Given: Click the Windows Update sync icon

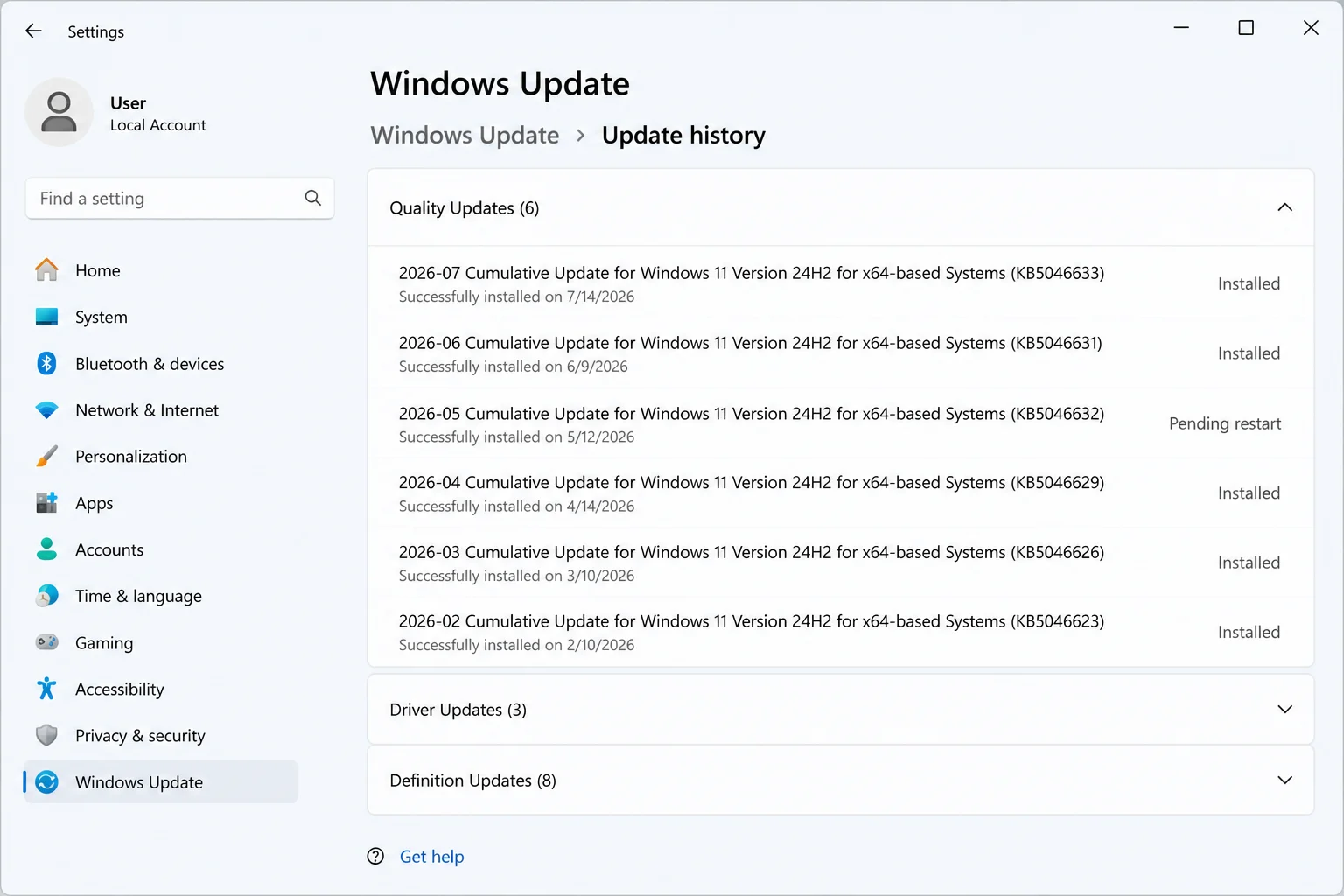Looking at the screenshot, I should click(46, 781).
